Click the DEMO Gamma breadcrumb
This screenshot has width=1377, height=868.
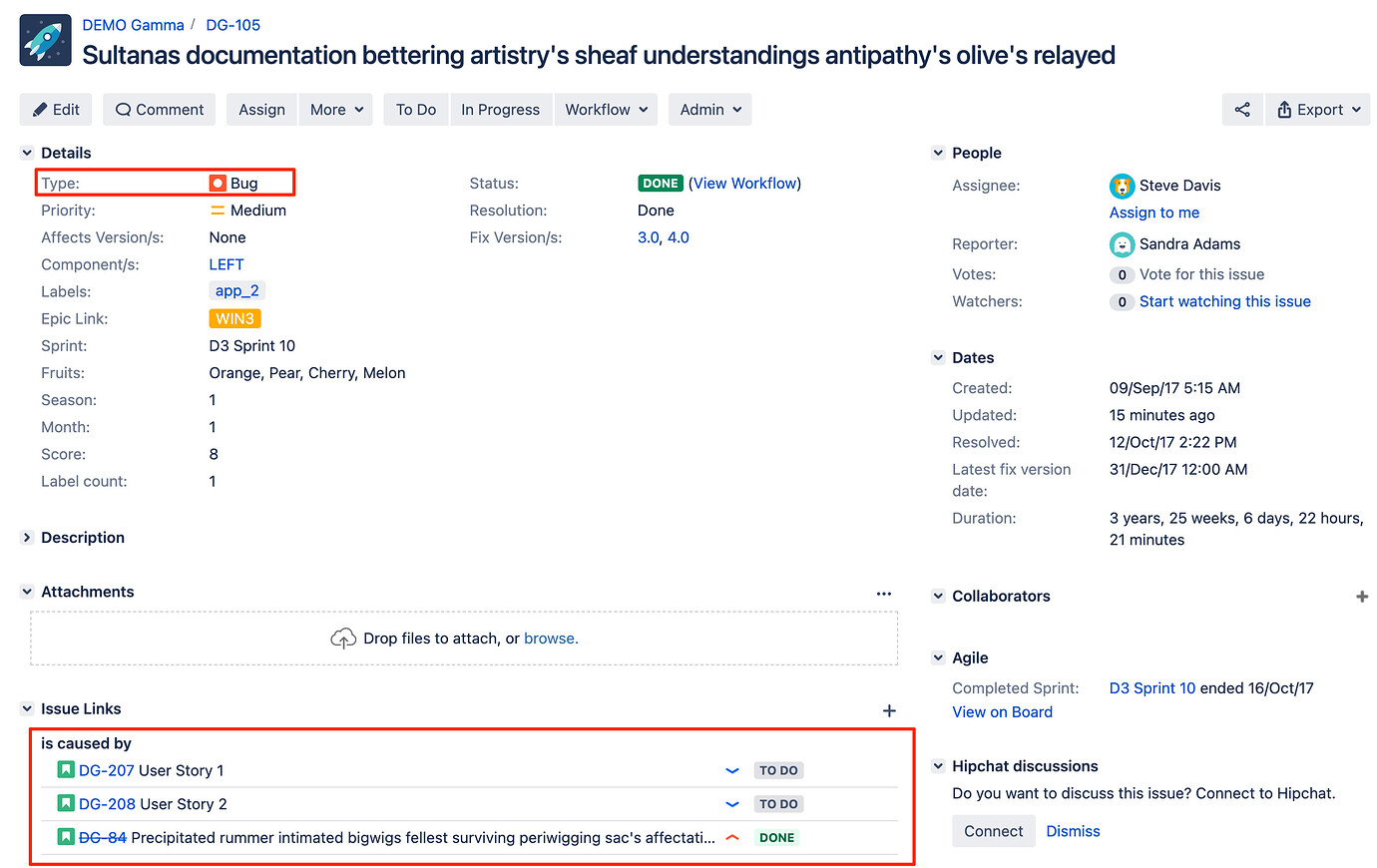(x=133, y=25)
